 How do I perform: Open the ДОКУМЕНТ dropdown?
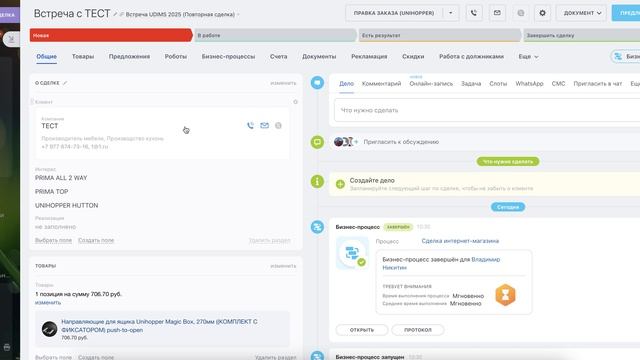click(x=582, y=13)
